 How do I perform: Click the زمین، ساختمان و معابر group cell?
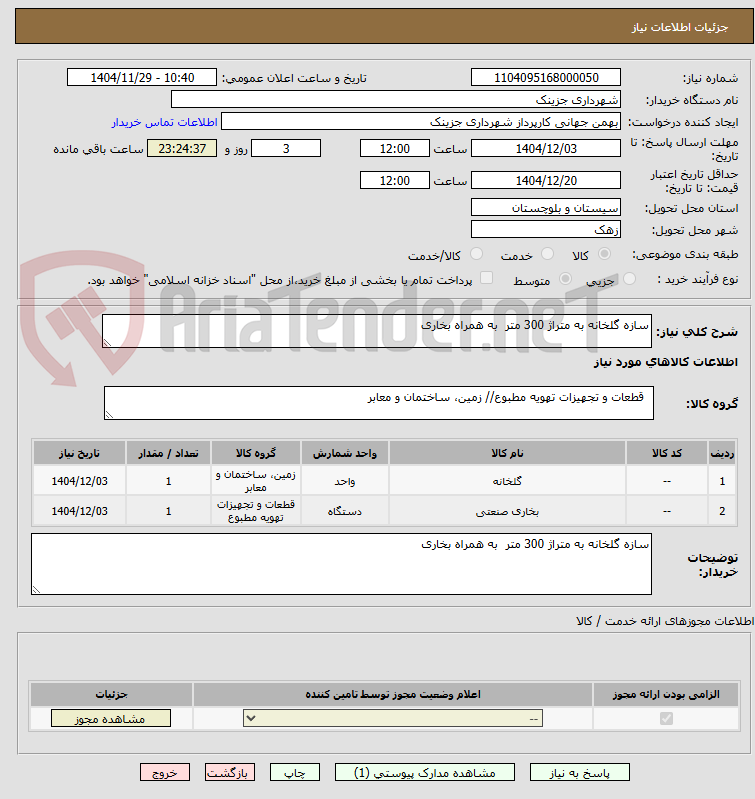click(256, 481)
